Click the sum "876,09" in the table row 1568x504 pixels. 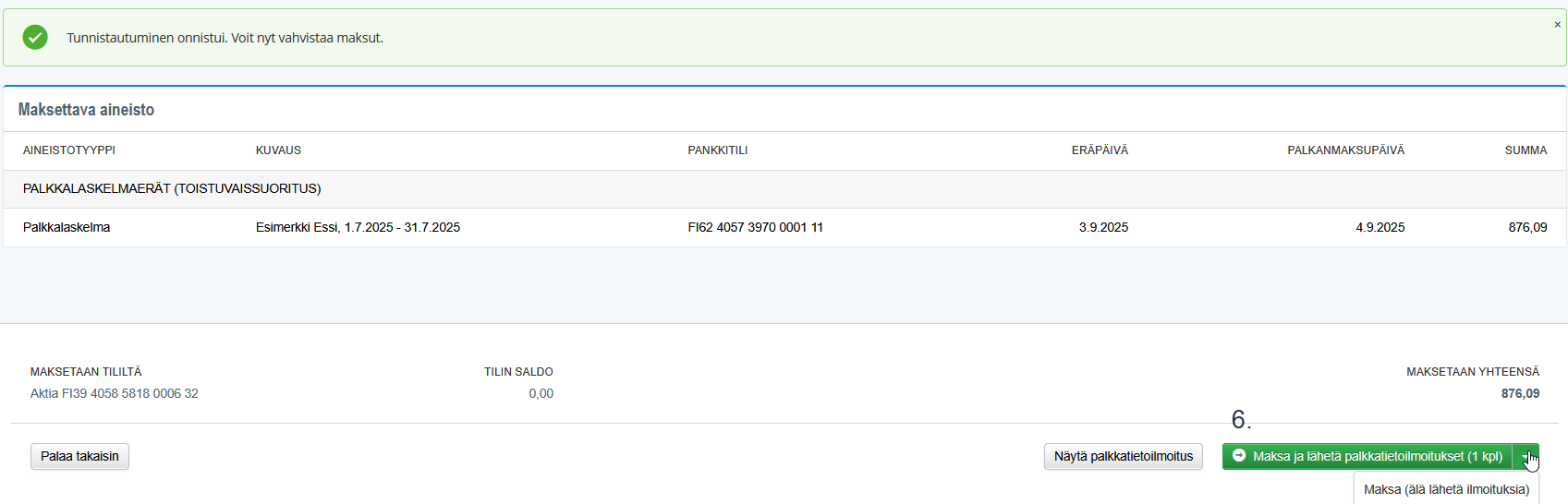[1527, 227]
